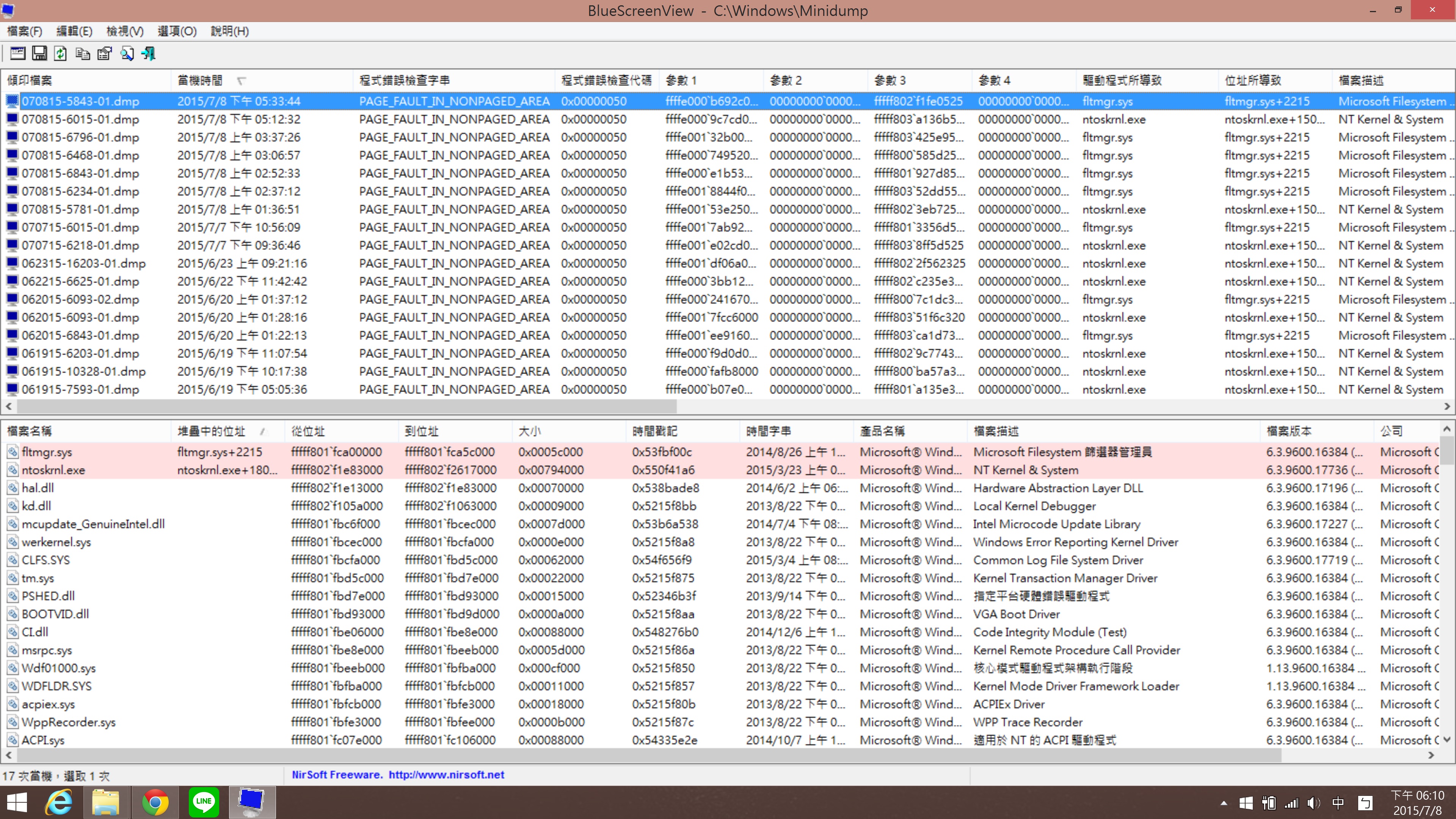Open Google Chrome from taskbar
The height and width of the screenshot is (819, 1456).
tap(155, 803)
